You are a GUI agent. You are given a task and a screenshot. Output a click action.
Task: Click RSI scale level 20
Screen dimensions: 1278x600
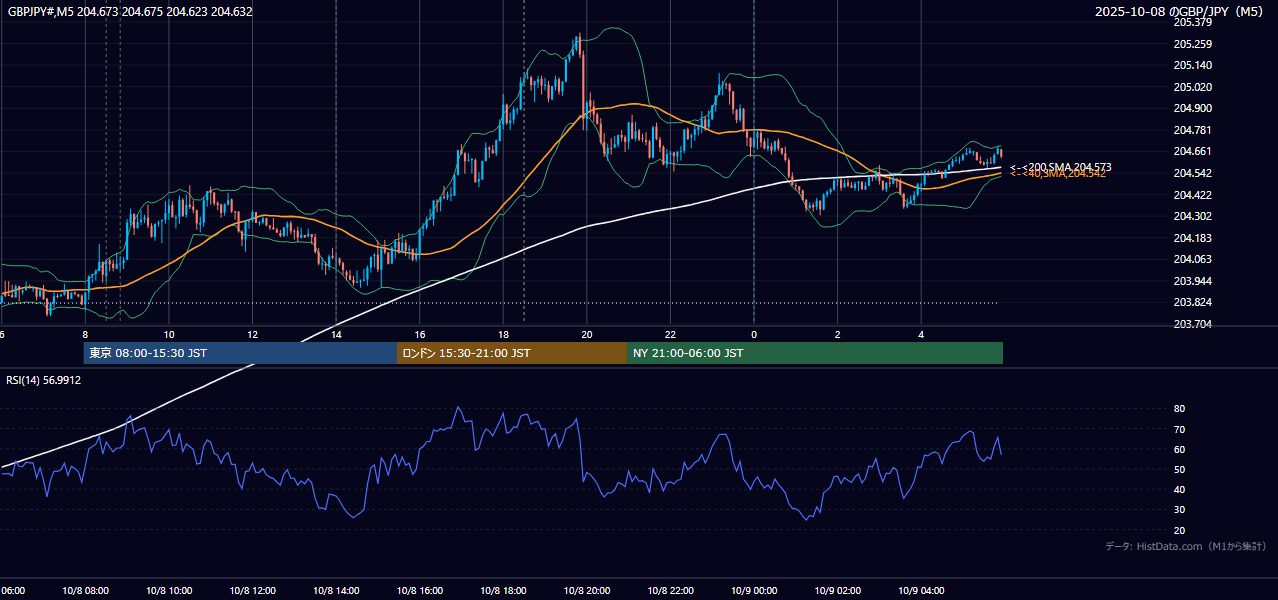(x=1179, y=530)
